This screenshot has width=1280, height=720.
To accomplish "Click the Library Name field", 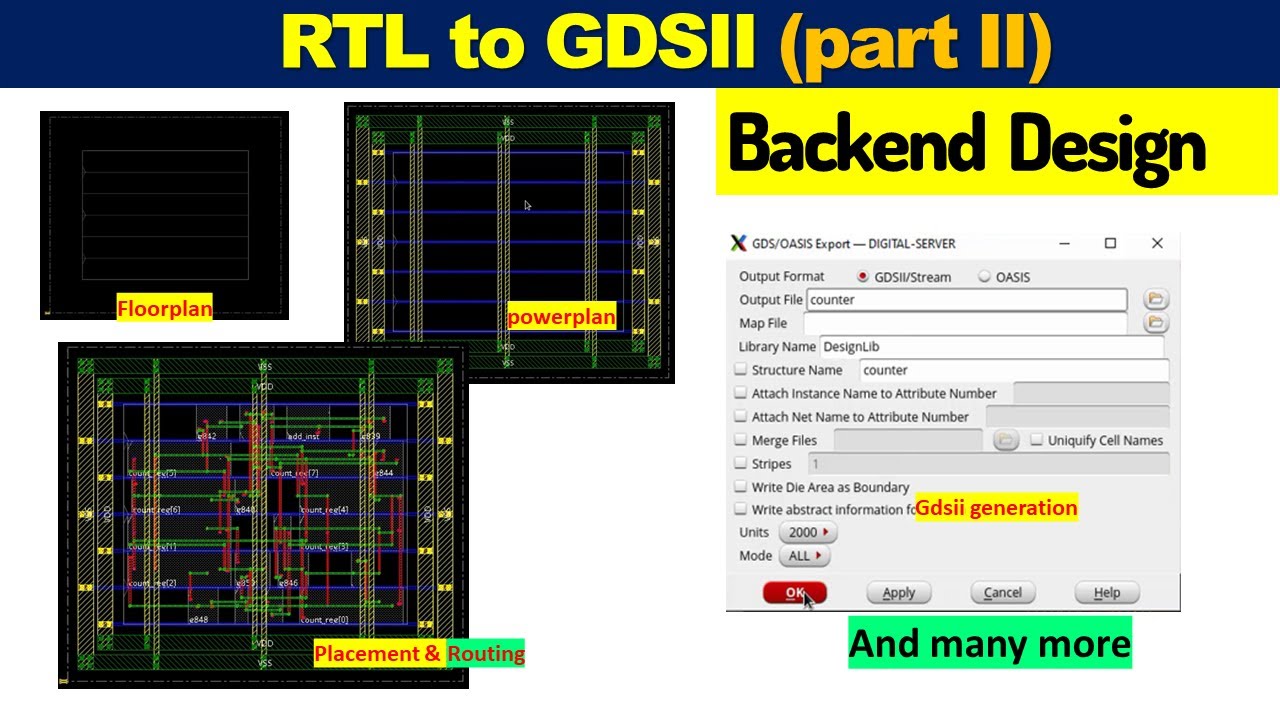I will 991,346.
